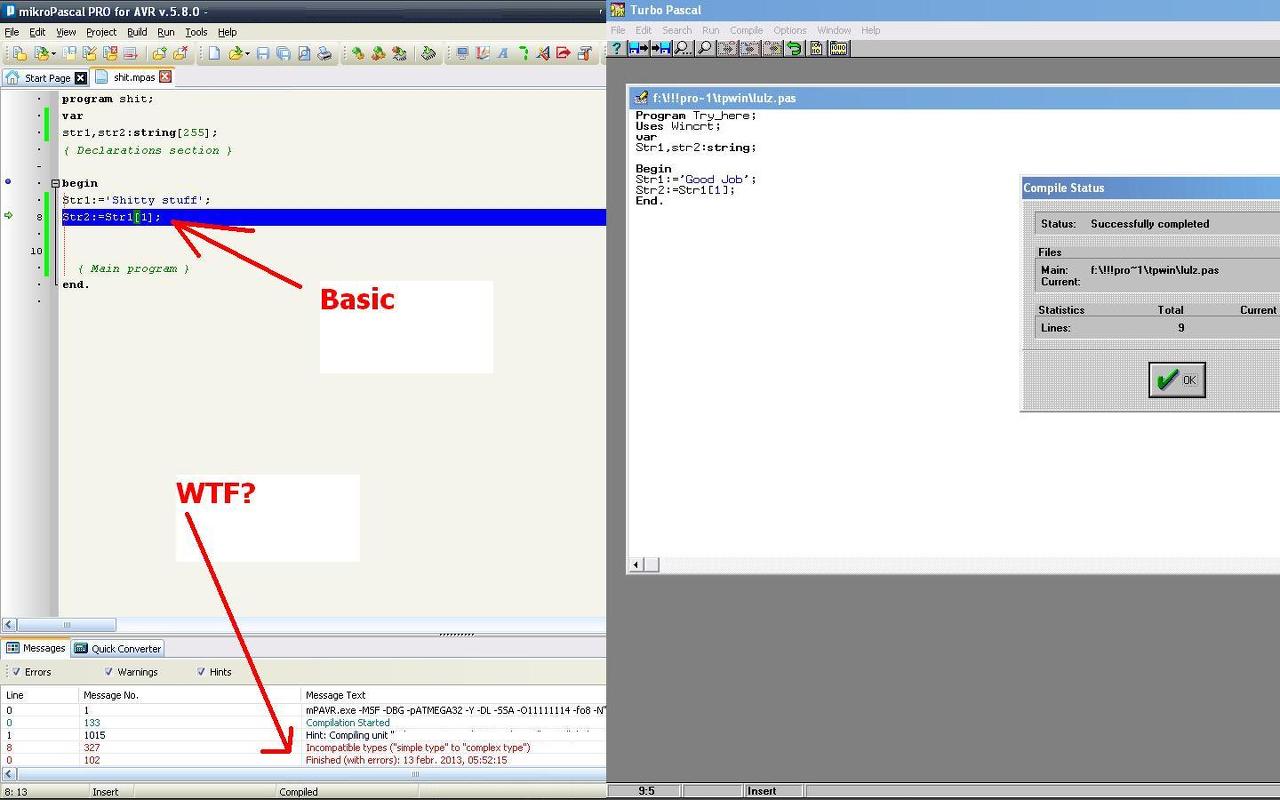Image resolution: width=1280 pixels, height=800 pixels.
Task: Click the green question mark Help icon
Action: click(x=523, y=54)
